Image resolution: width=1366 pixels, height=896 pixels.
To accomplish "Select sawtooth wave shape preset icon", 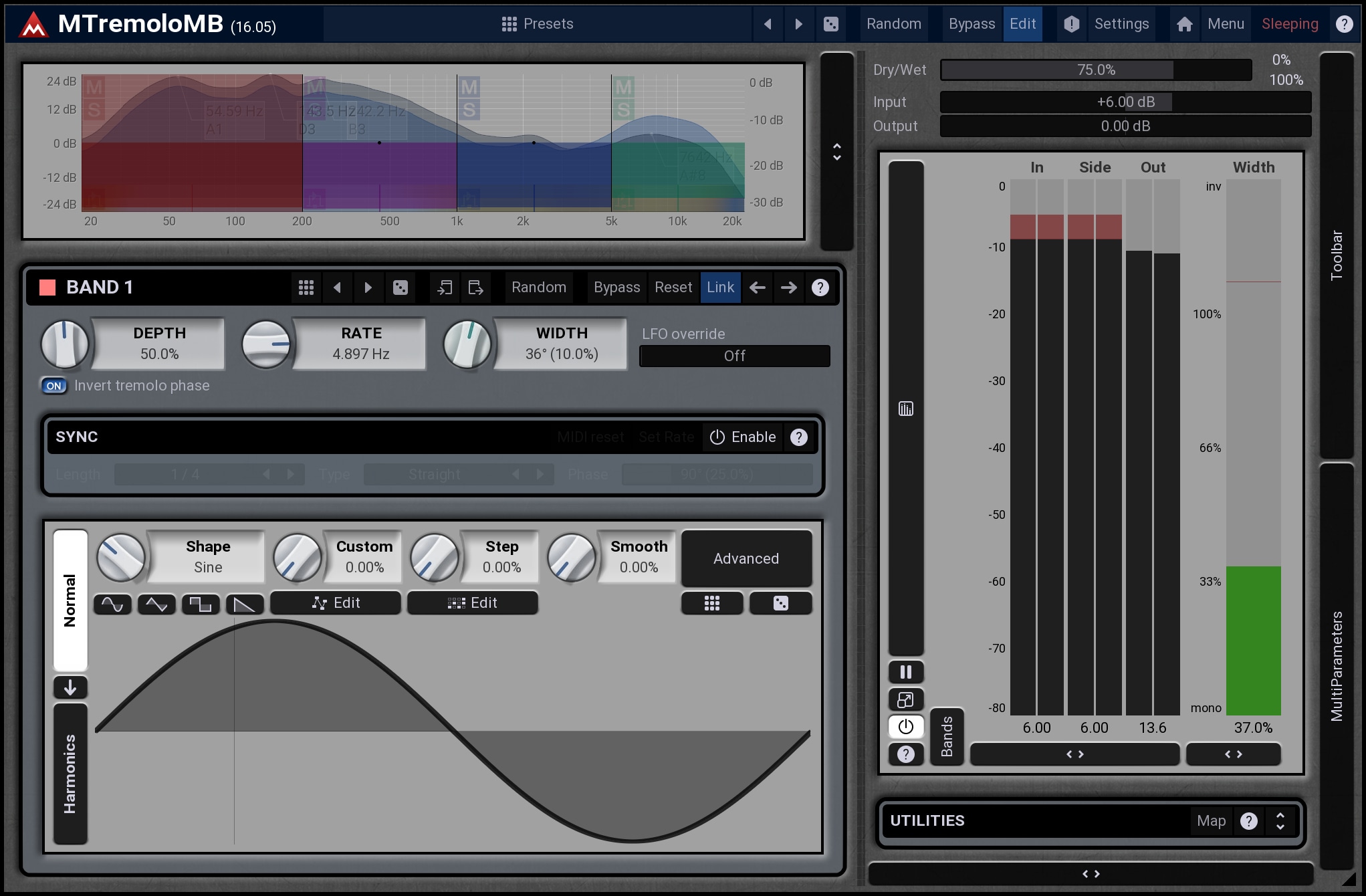I will (x=245, y=604).
